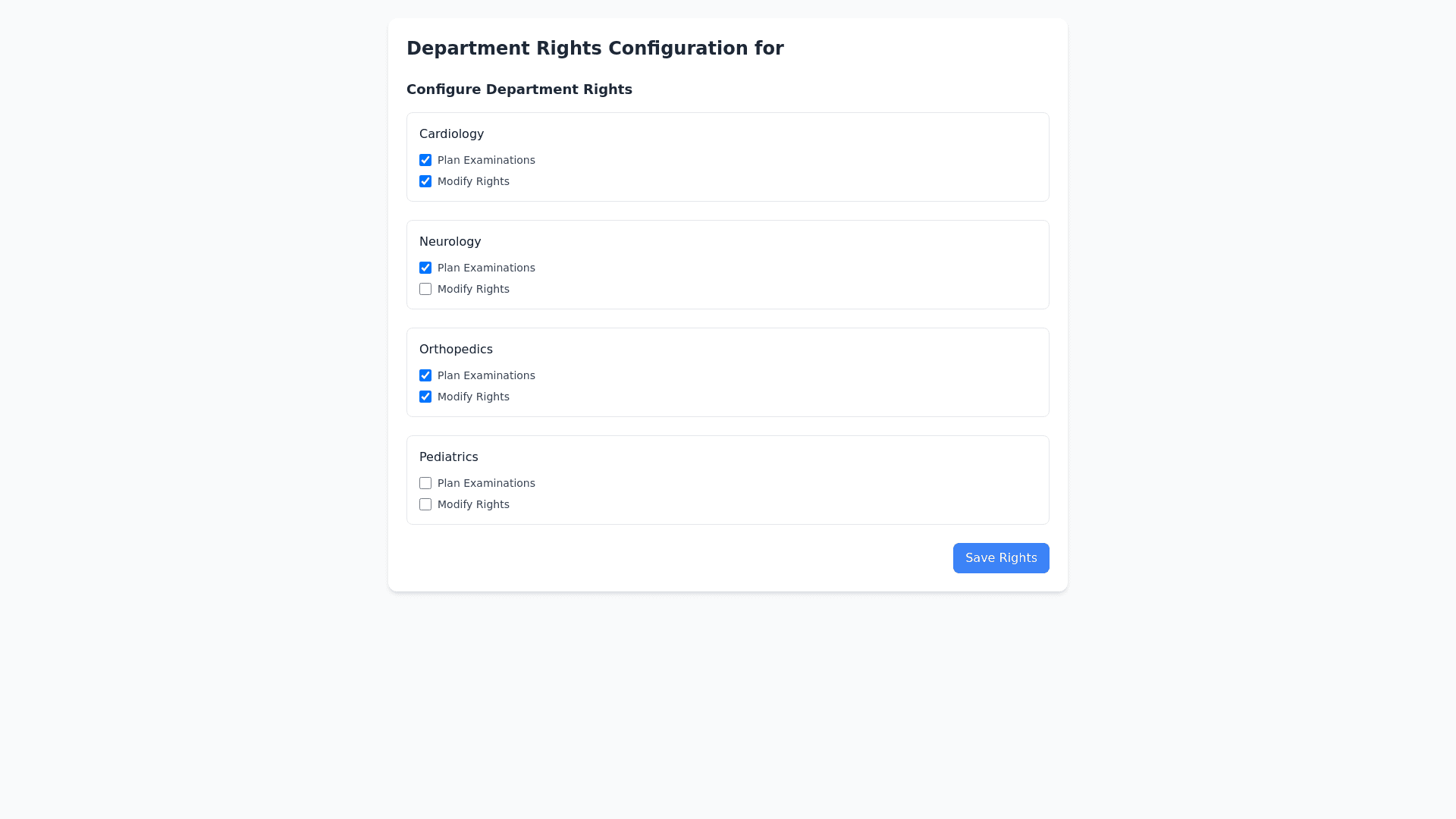Untick Orthopedics Modify Rights checkbox
This screenshot has width=1456, height=819.
pos(425,397)
